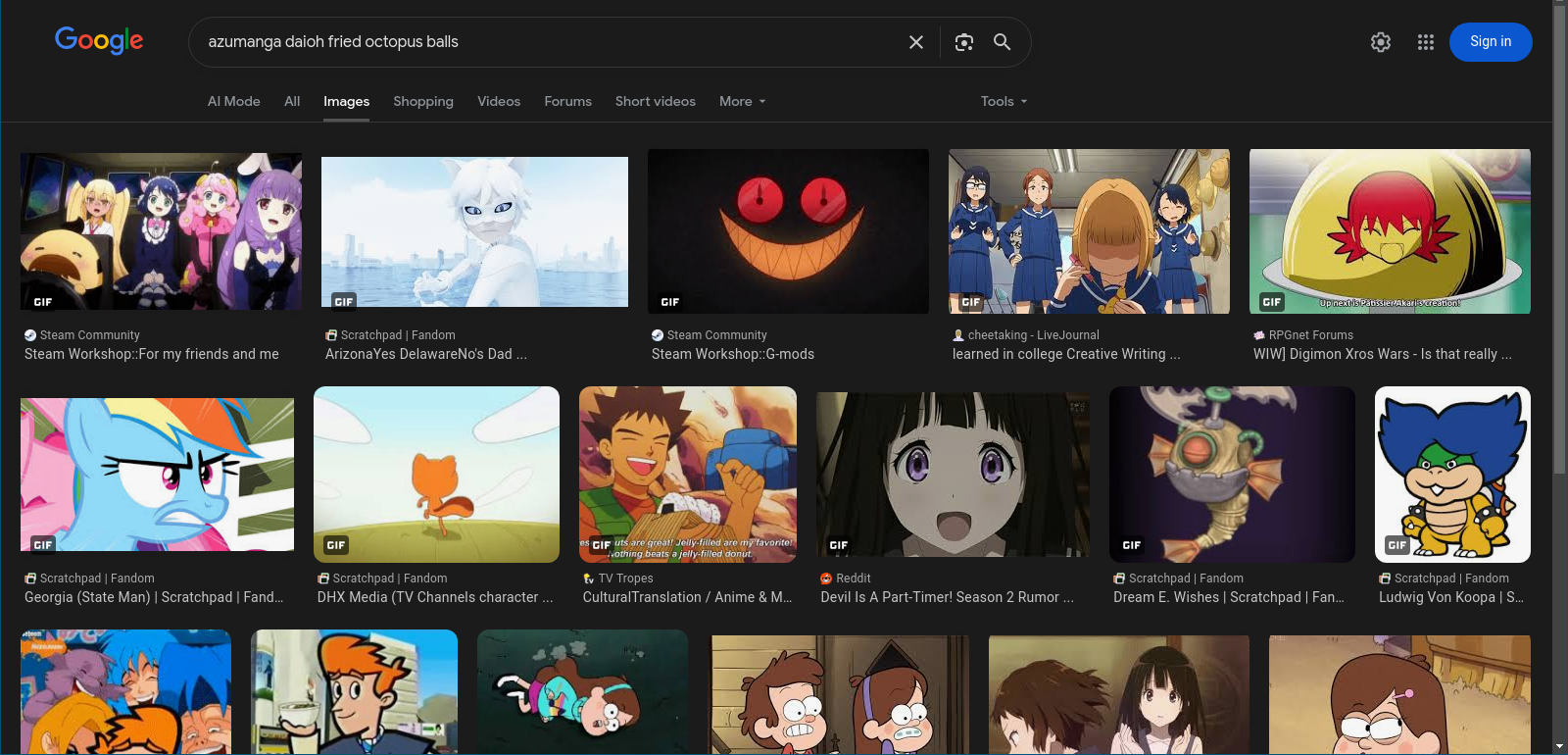Open the Google apps grid

coord(1425,42)
